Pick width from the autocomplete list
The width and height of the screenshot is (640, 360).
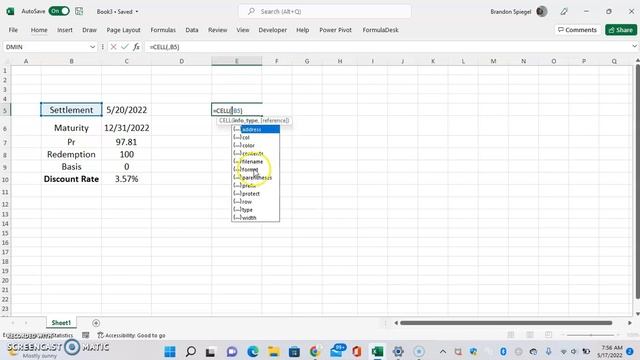(x=256, y=218)
